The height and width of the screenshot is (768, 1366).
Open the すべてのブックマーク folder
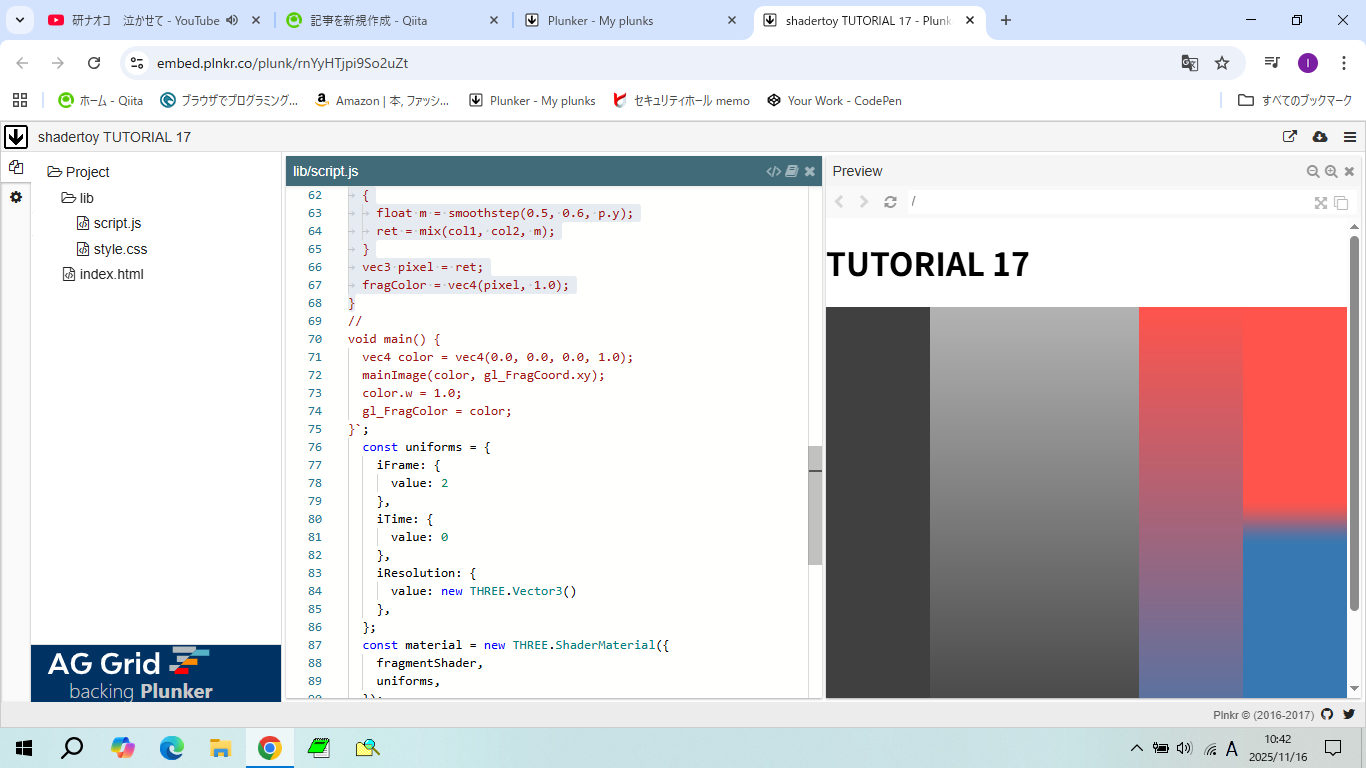1295,100
